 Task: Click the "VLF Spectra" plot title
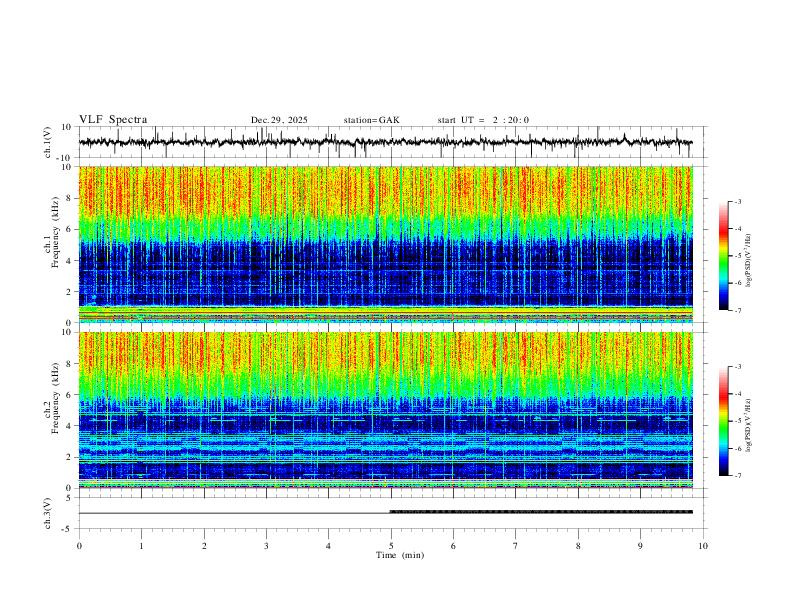[113, 120]
